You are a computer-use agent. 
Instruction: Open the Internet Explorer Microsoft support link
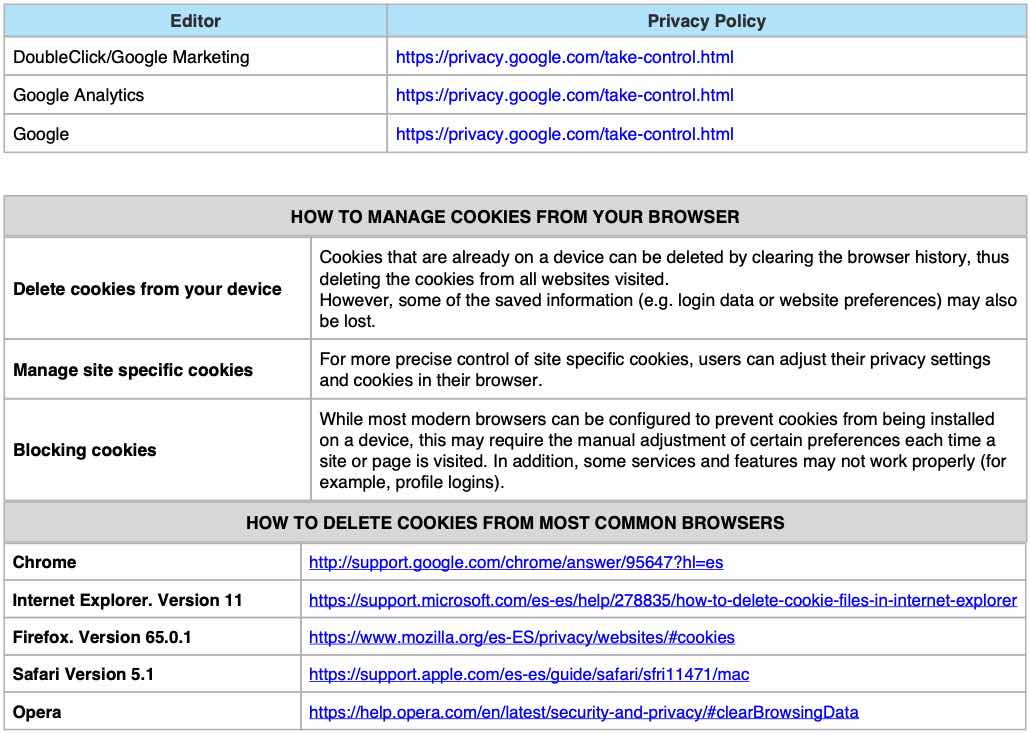[x=662, y=600]
